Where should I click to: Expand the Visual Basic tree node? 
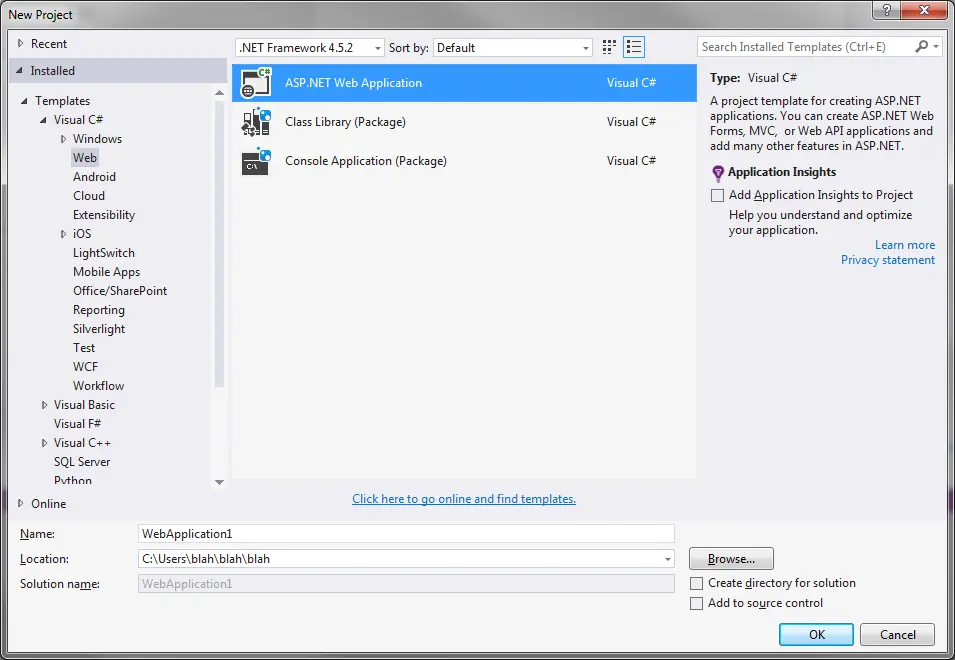pyautogui.click(x=45, y=405)
